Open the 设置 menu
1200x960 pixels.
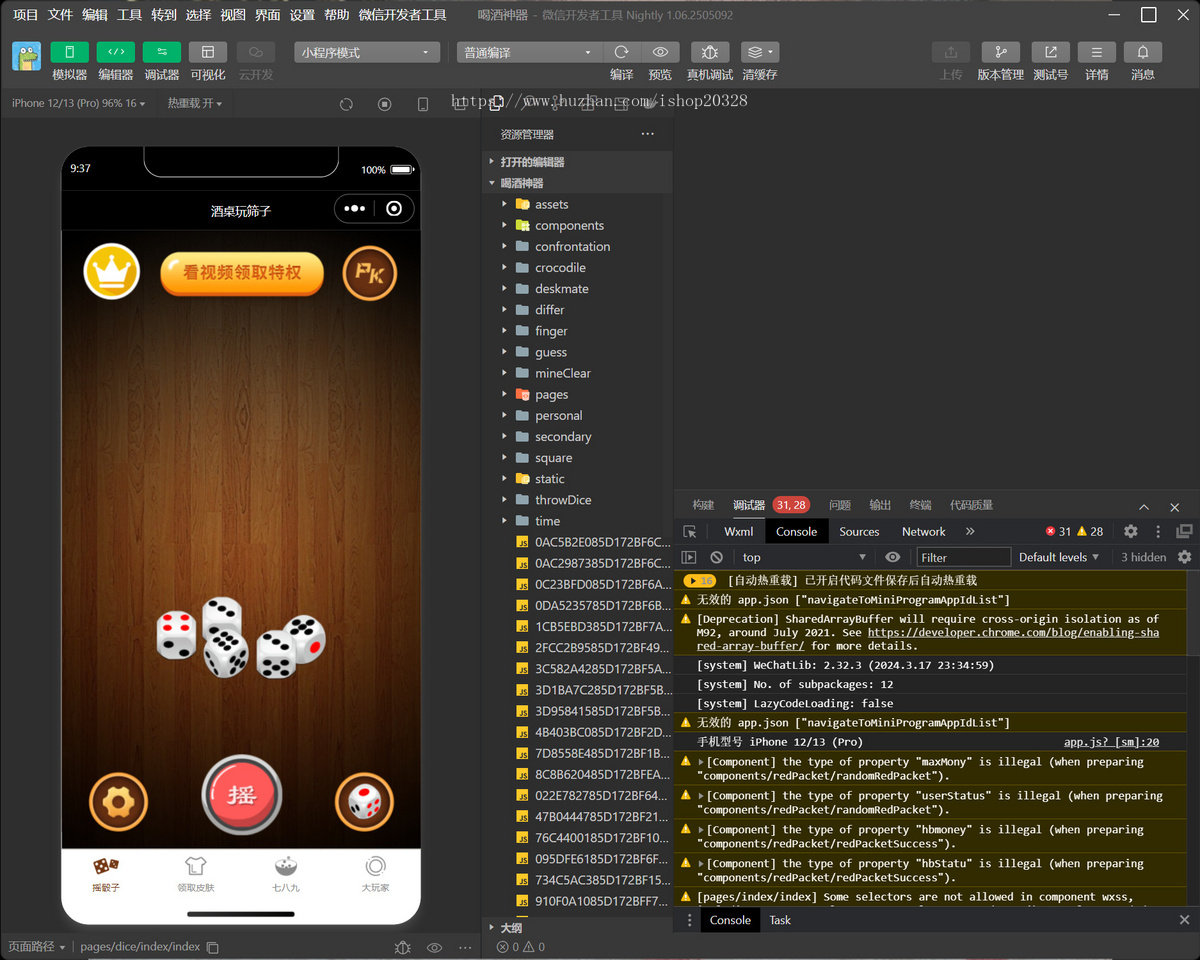(302, 15)
